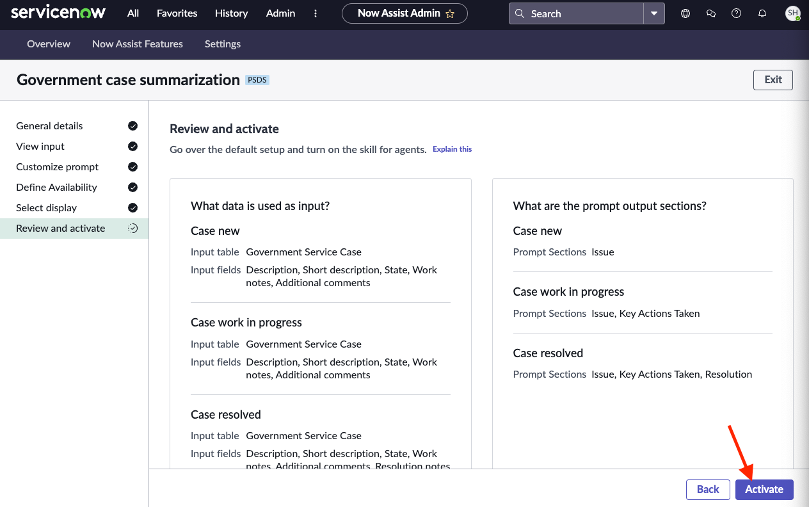Screen dimensions: 810x508
Task: Open the notifications bell
Action: (762, 13)
